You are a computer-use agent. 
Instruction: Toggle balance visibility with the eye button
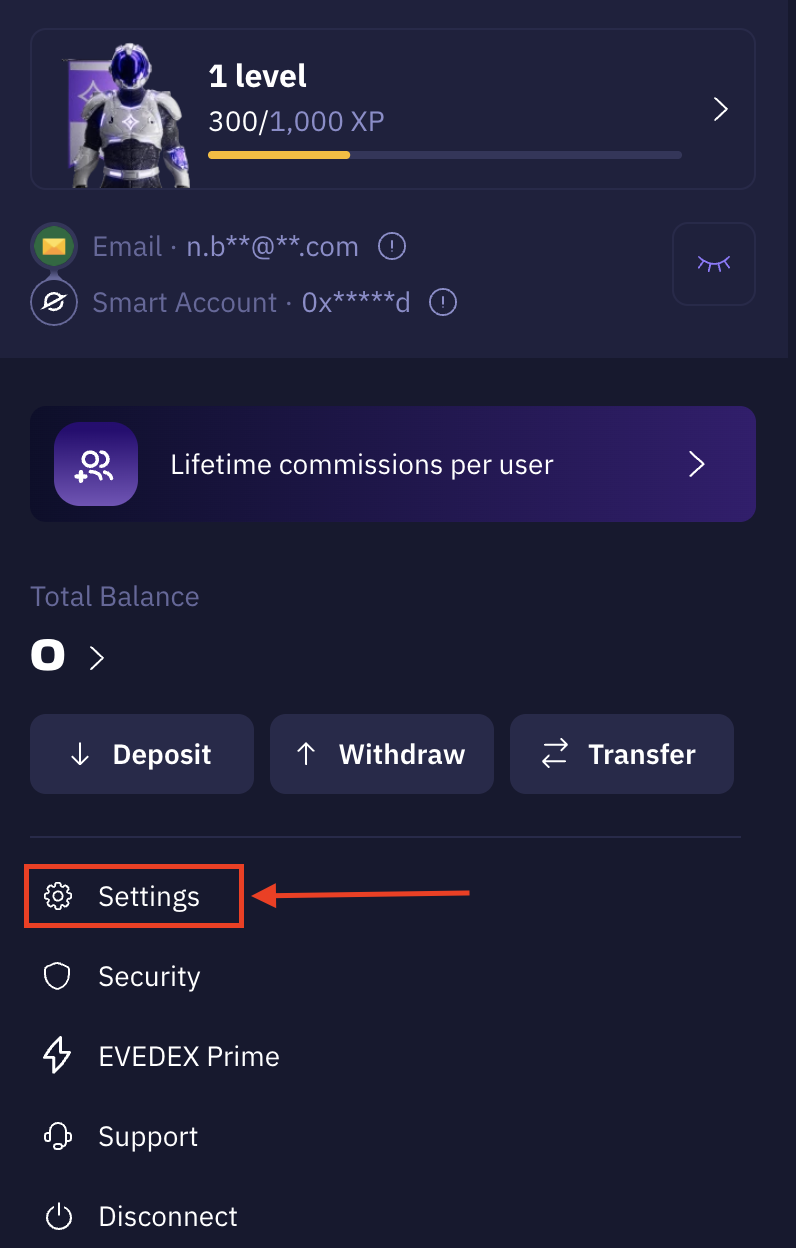[x=714, y=264]
